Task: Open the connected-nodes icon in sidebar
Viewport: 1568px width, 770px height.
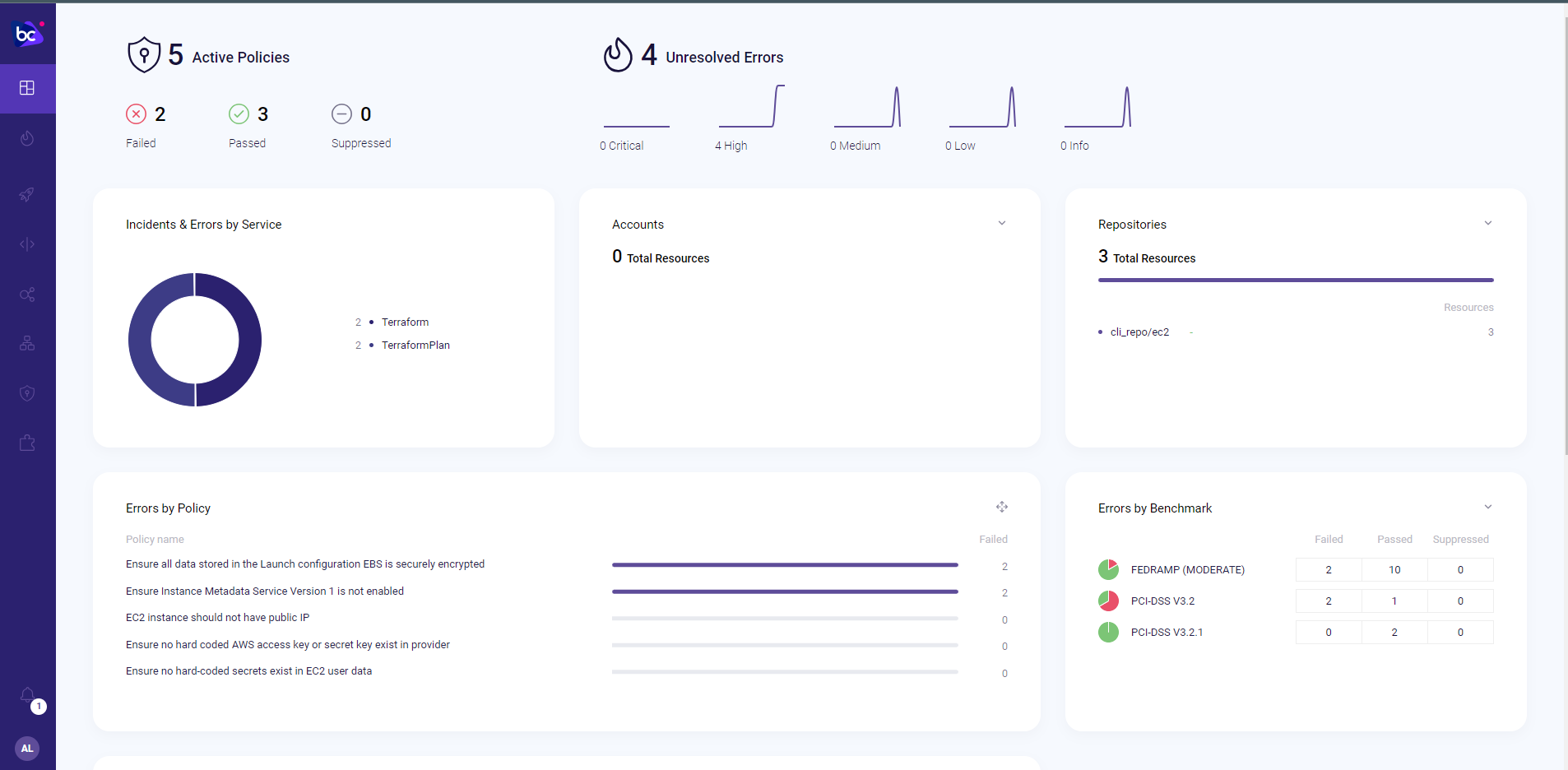Action: [x=27, y=295]
